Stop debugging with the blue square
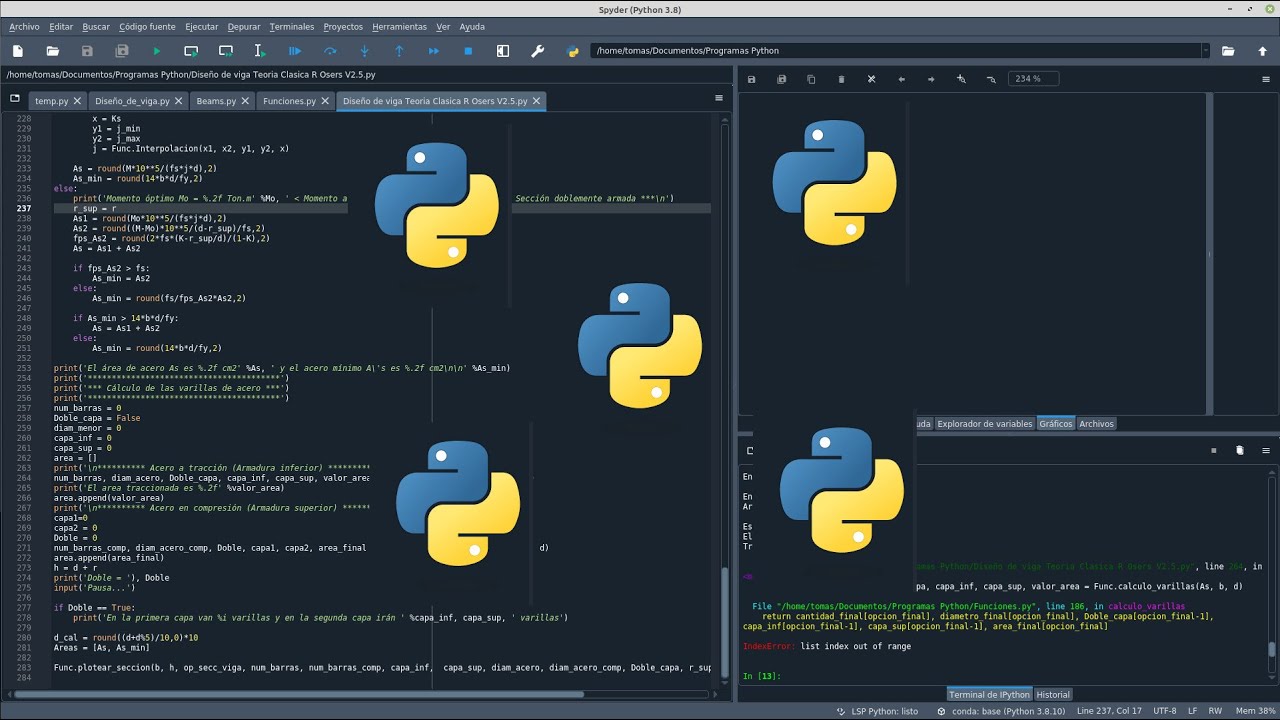This screenshot has height=720, width=1280. 468,51
